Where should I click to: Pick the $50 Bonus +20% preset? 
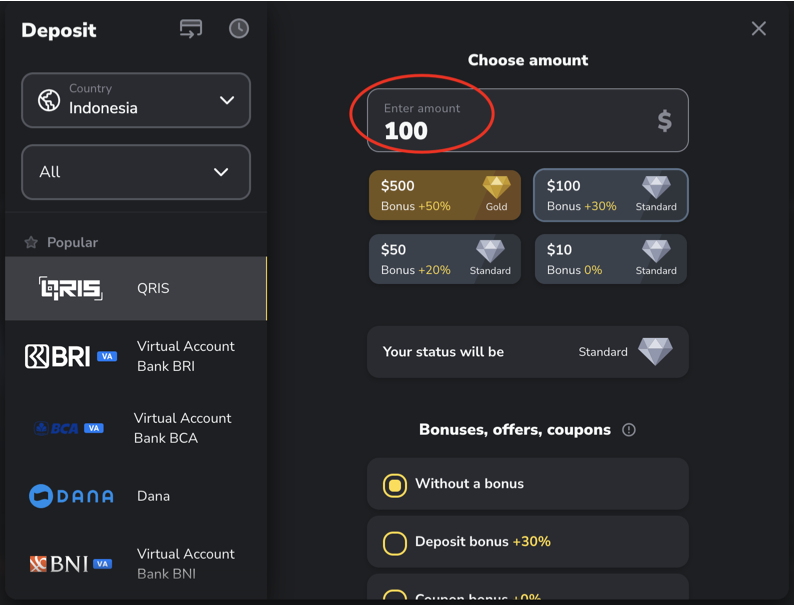click(445, 259)
